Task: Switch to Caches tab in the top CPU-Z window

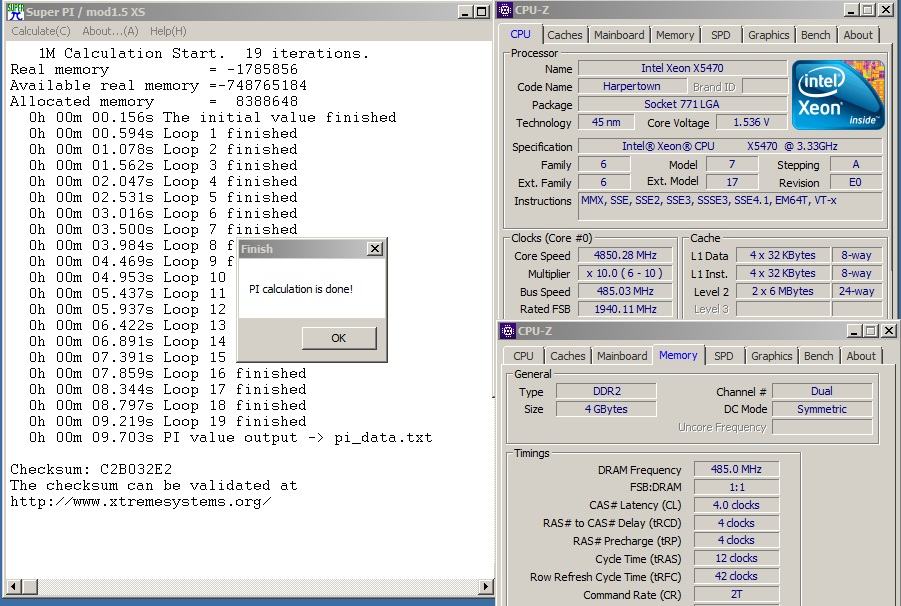Action: coord(564,35)
